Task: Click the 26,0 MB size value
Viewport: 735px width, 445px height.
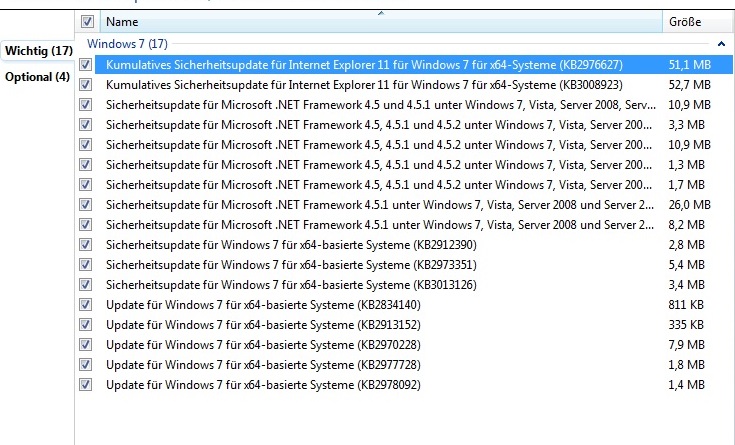Action: 690,204
